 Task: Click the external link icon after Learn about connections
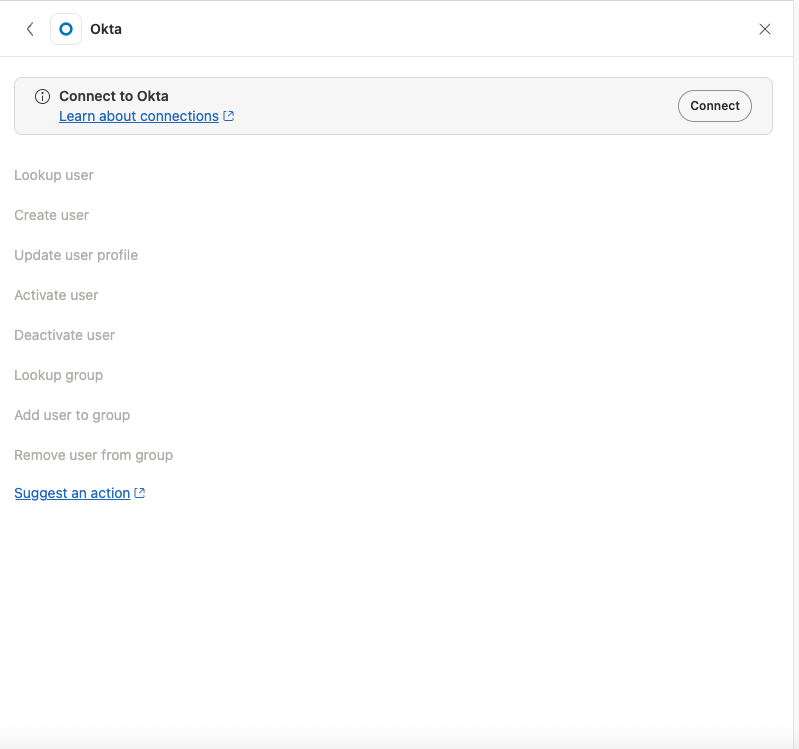[x=229, y=116]
